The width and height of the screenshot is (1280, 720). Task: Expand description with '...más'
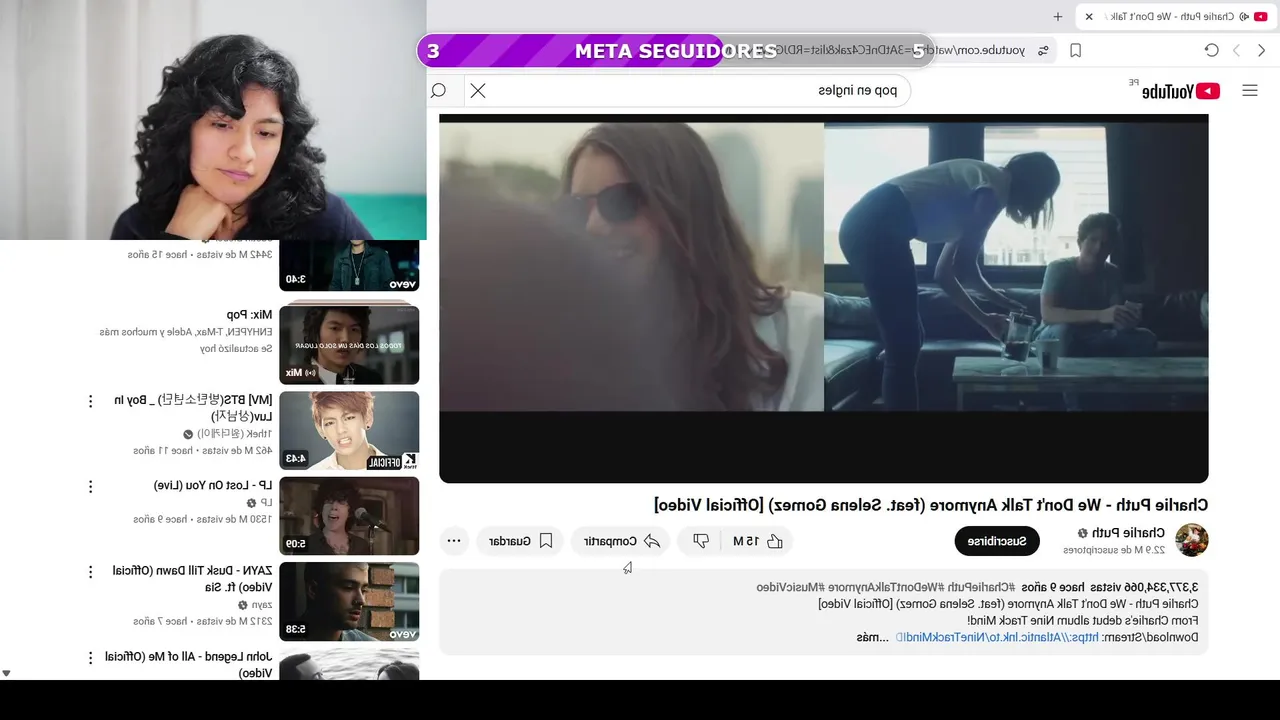(872, 637)
